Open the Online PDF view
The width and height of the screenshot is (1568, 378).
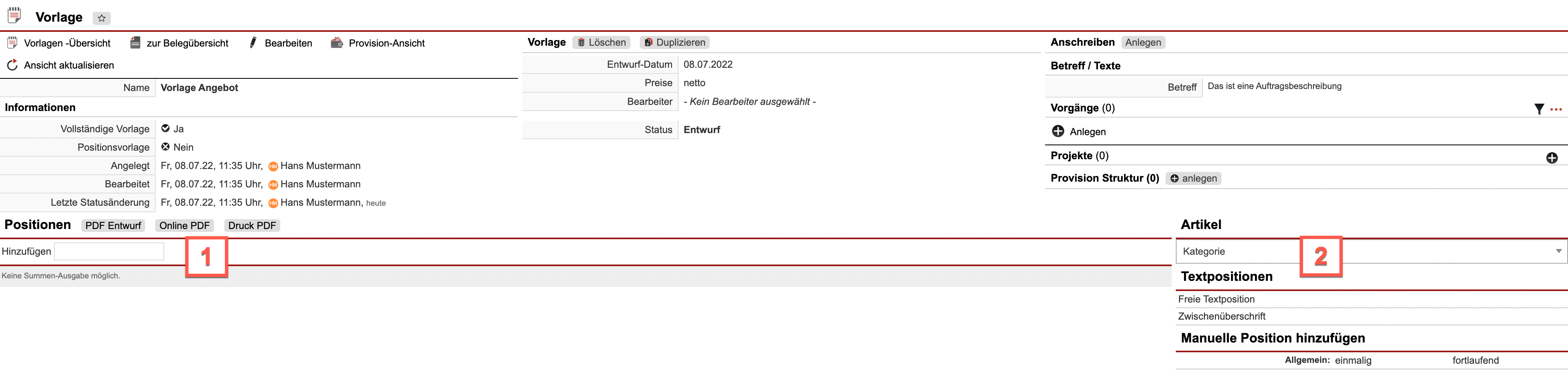click(184, 225)
